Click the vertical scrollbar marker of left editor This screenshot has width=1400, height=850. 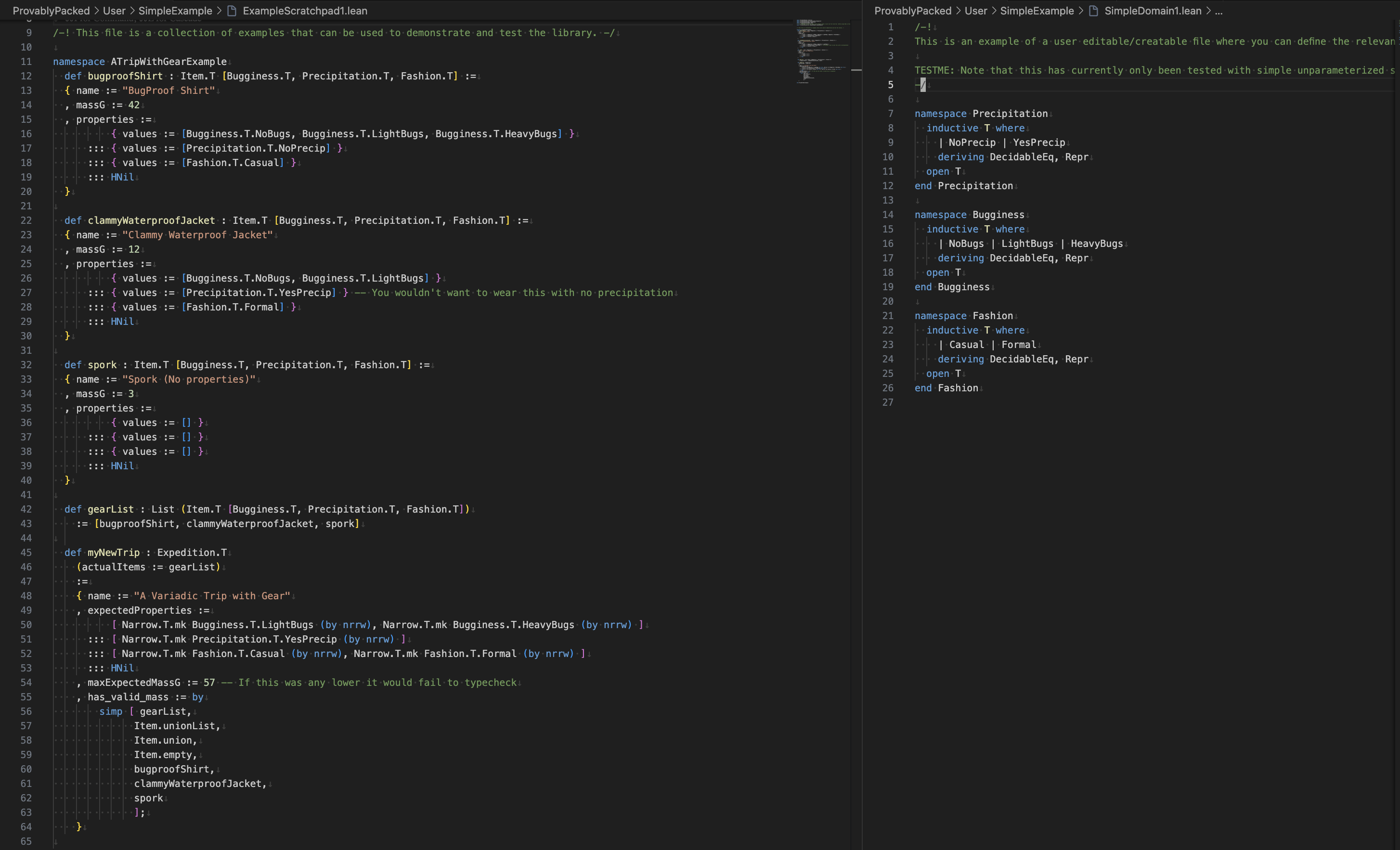pos(856,70)
